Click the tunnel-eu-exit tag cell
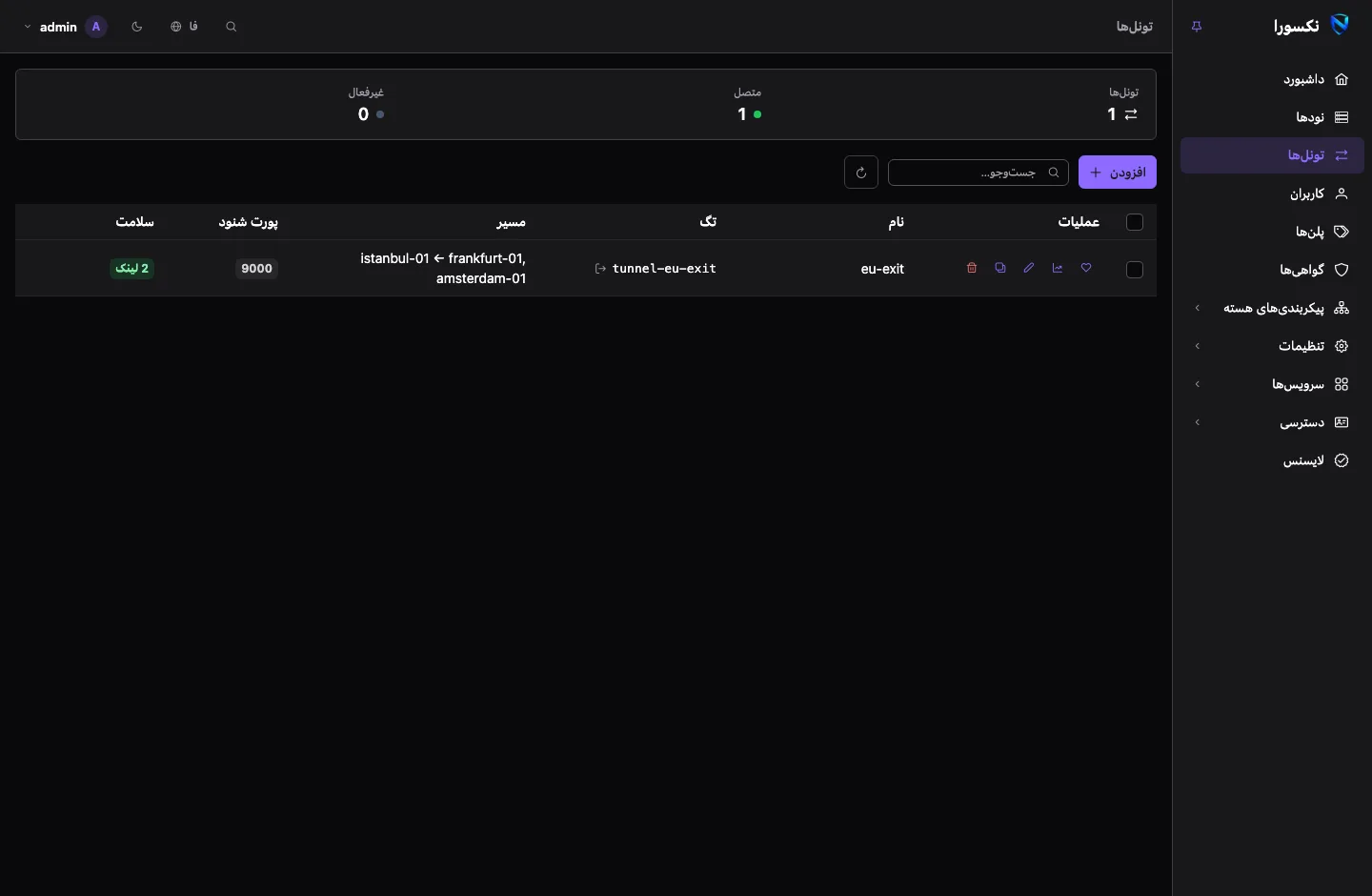Viewport: 1372px width, 896px height. [x=656, y=269]
